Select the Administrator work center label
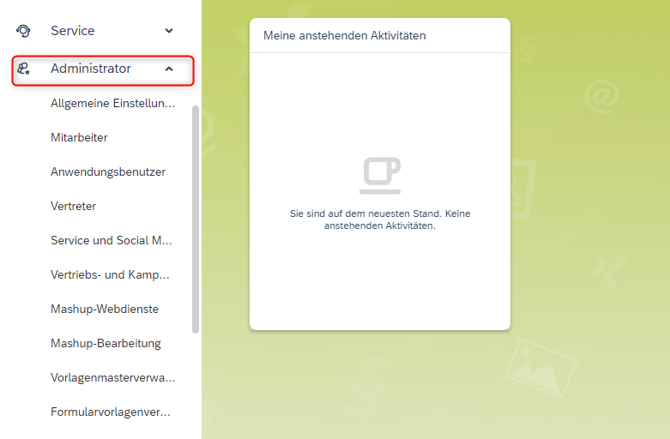 point(91,68)
